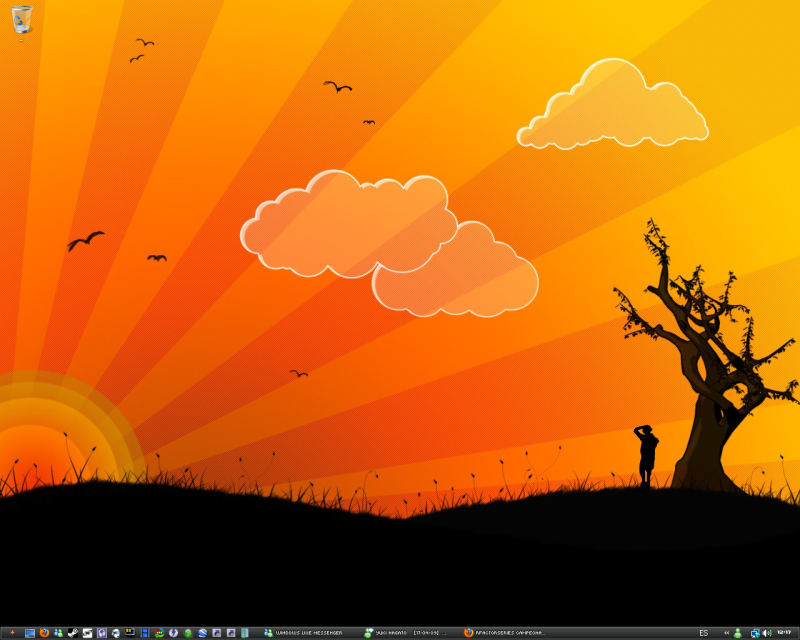Click the Show Desktop quick launch icon
Image resolution: width=800 pixels, height=640 pixels.
(x=30, y=633)
